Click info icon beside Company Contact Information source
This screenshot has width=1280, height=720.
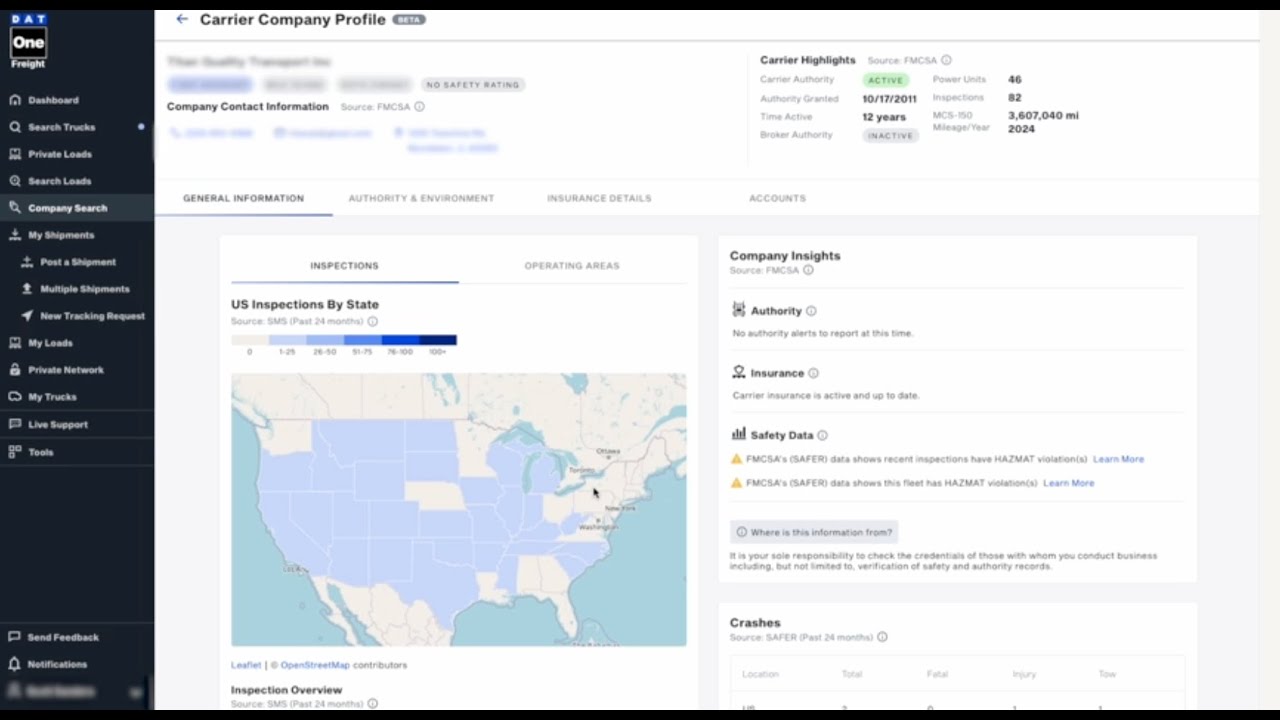[x=419, y=107]
